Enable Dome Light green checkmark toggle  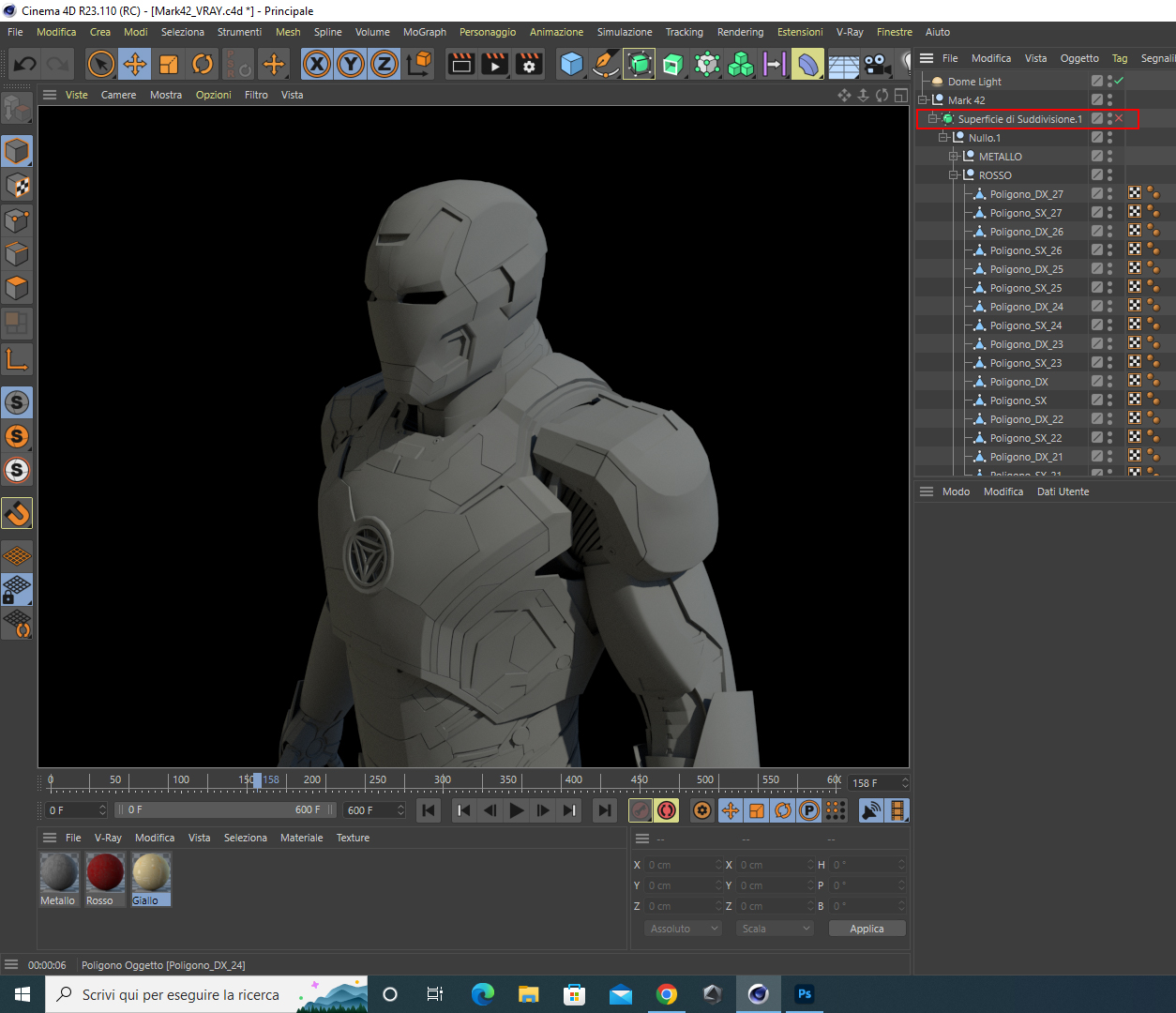pyautogui.click(x=1119, y=82)
